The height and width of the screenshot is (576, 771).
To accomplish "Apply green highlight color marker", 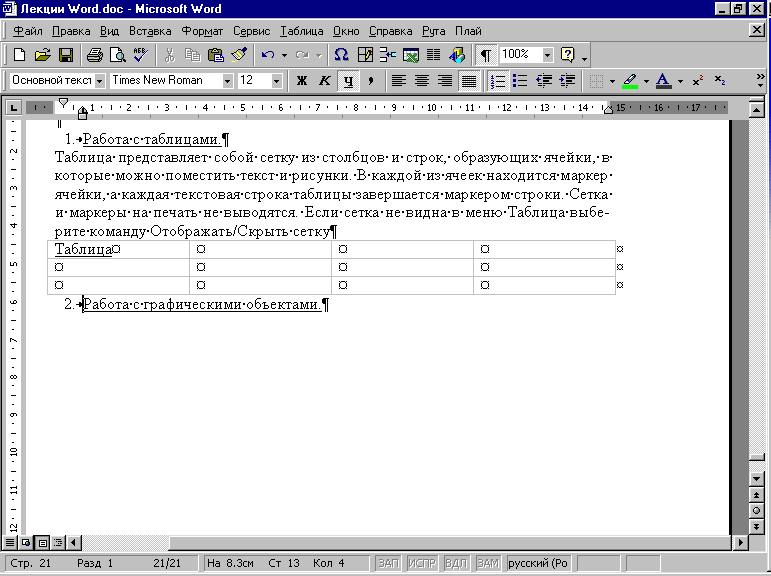I will (x=630, y=81).
